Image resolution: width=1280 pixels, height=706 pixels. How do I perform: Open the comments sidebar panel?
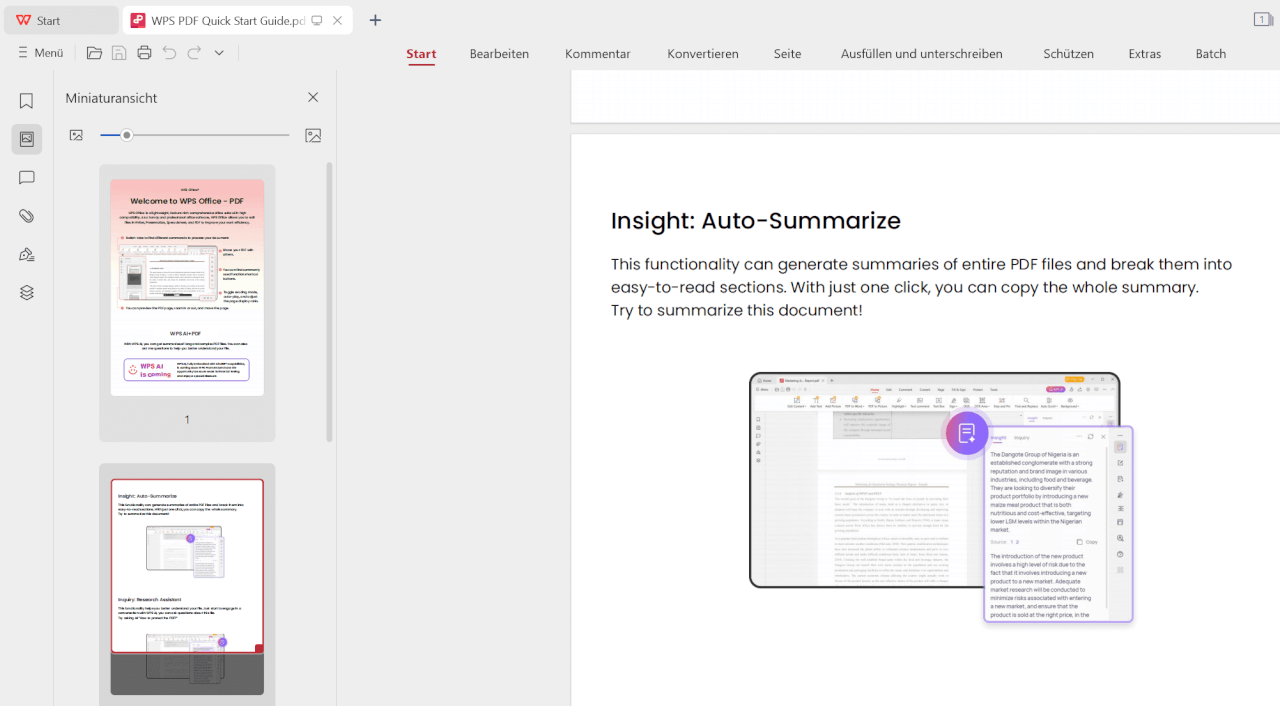[27, 178]
